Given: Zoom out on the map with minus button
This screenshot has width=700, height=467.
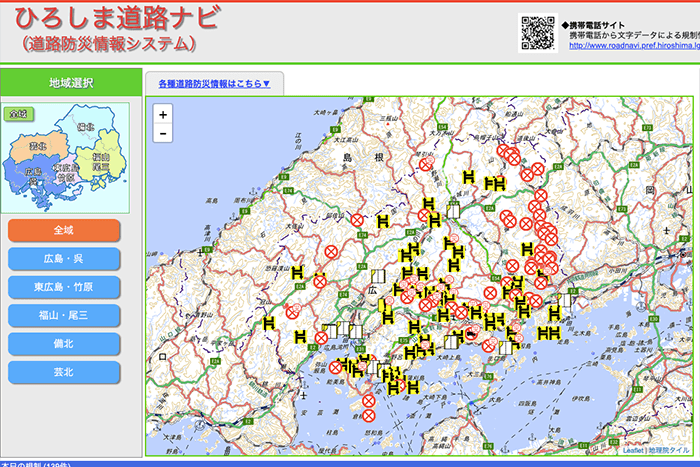Looking at the screenshot, I should (x=163, y=134).
